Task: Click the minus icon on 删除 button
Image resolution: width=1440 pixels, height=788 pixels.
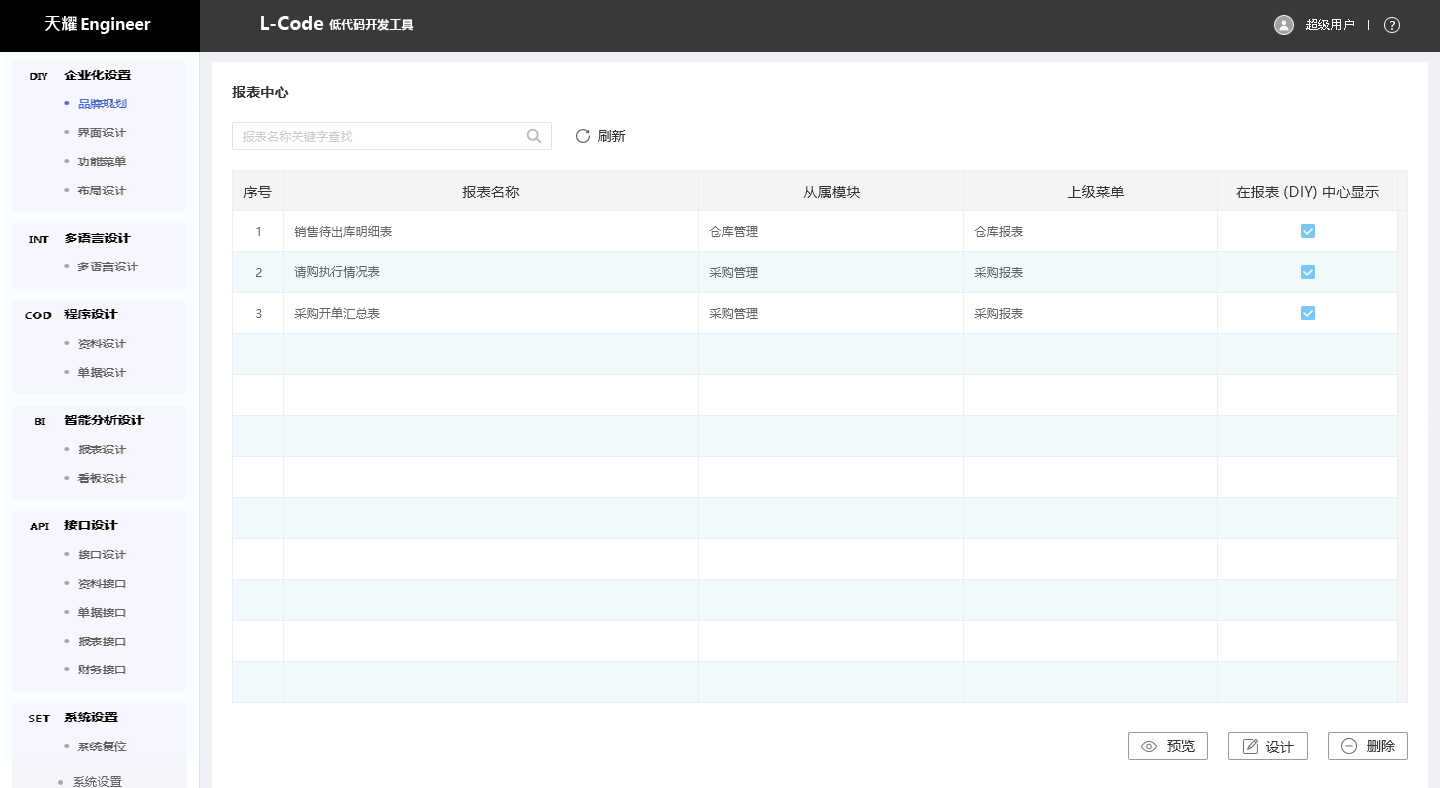Action: pyautogui.click(x=1349, y=746)
